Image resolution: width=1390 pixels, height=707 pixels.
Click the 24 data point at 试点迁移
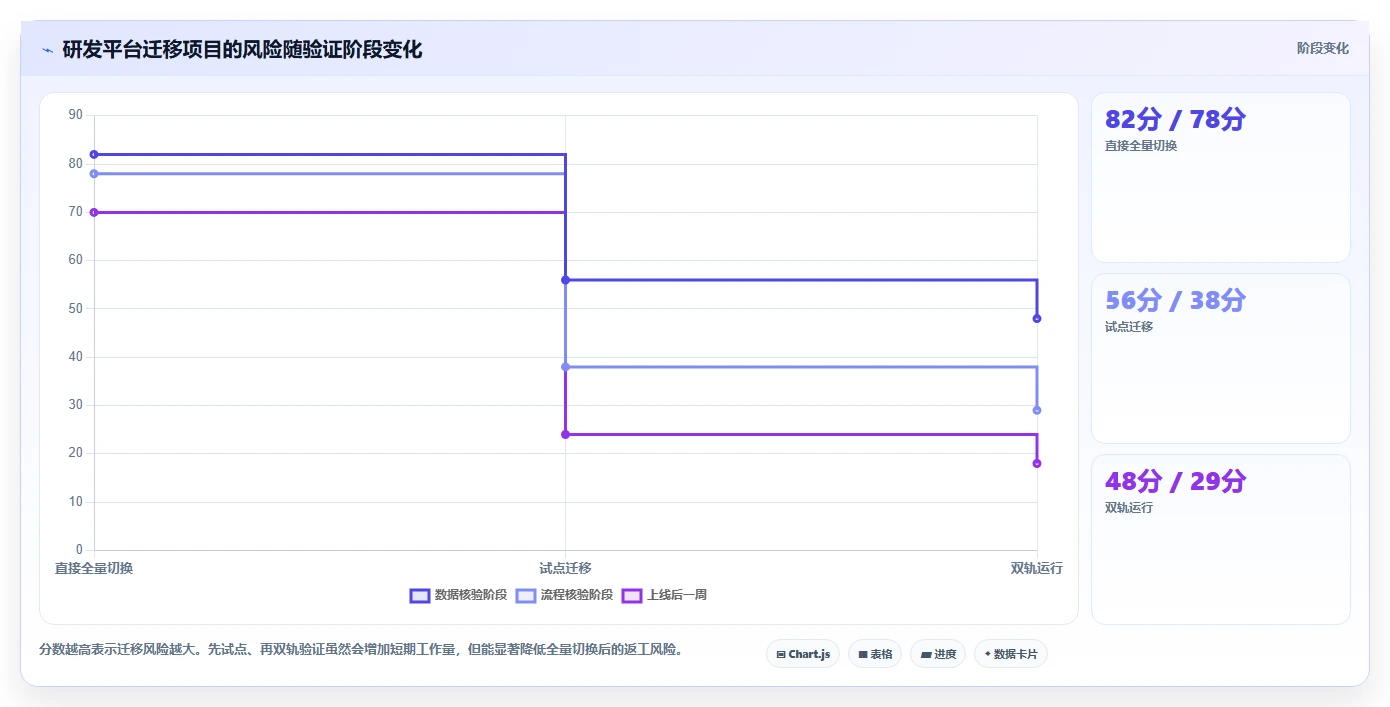coord(565,434)
